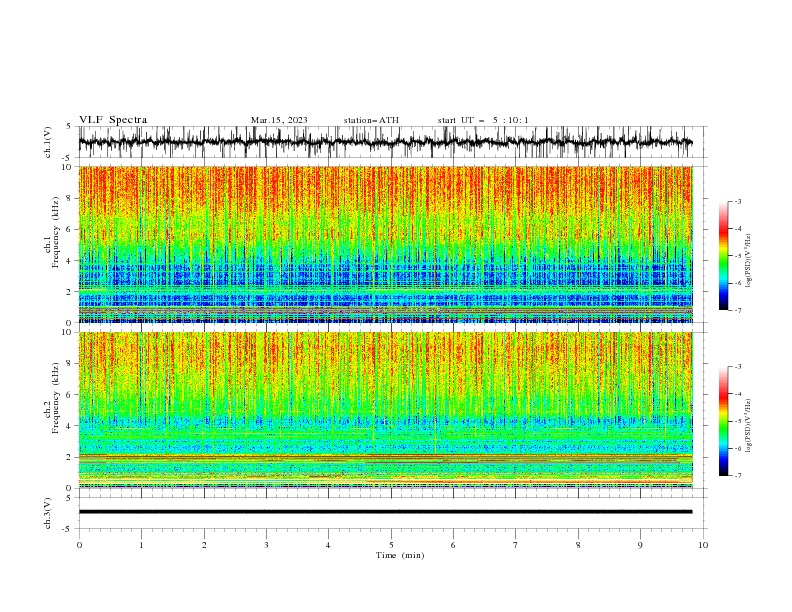The height and width of the screenshot is (612, 792).
Task: Click the ch.1 color bar "log(PSD)(V²/Hz)" label
Action: [748, 261]
